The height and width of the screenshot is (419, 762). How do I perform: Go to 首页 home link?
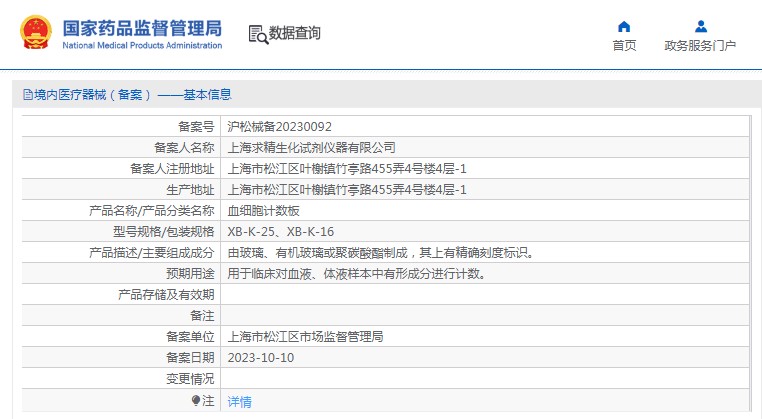[624, 45]
